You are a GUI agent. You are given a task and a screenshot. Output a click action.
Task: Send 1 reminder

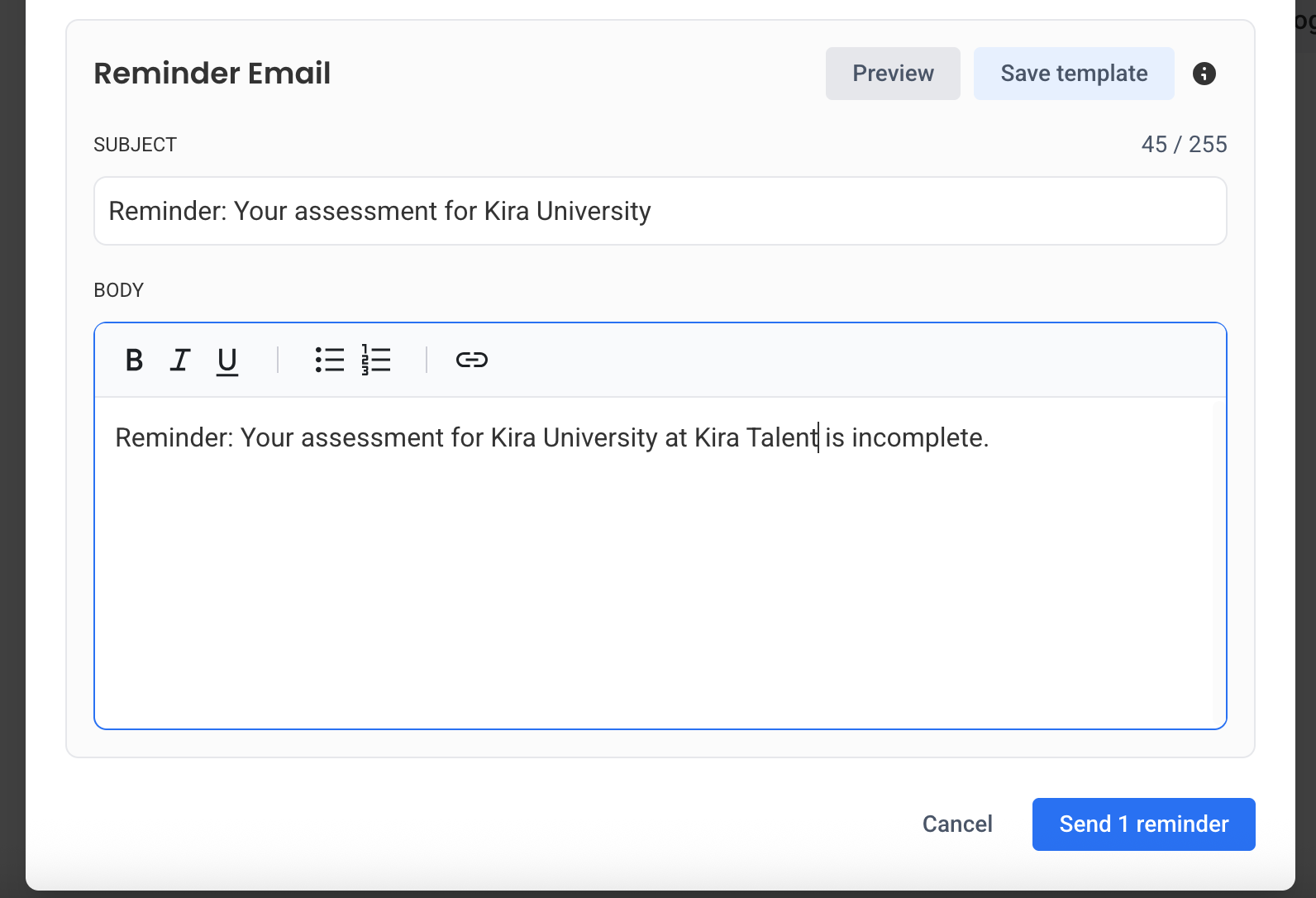pos(1144,824)
